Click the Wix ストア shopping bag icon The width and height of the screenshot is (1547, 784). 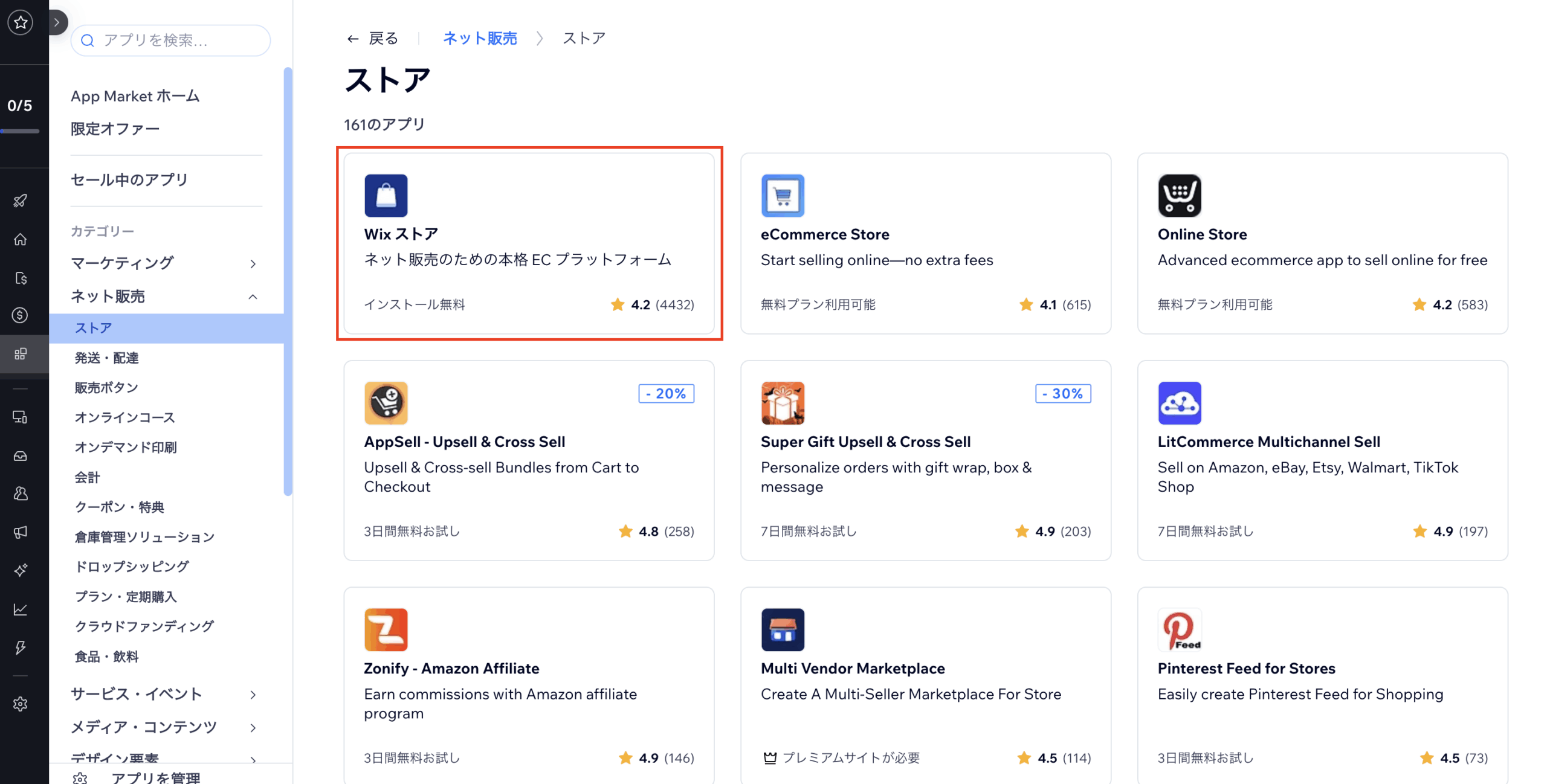click(386, 195)
